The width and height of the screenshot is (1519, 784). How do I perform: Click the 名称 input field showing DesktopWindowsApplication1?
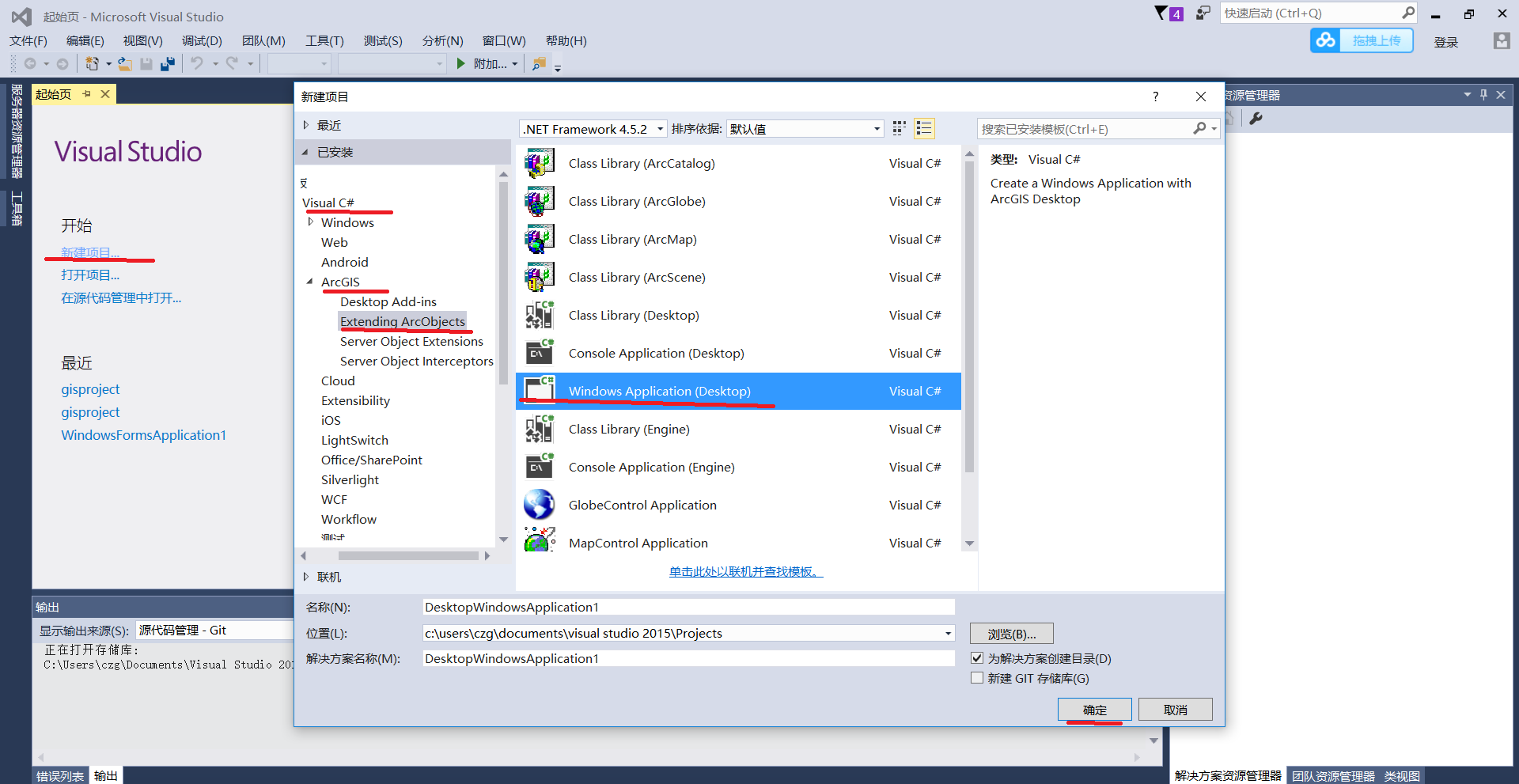(688, 607)
